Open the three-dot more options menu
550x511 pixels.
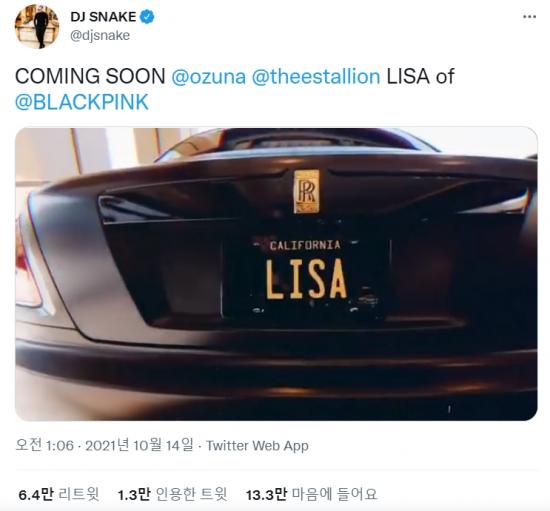pos(529,16)
